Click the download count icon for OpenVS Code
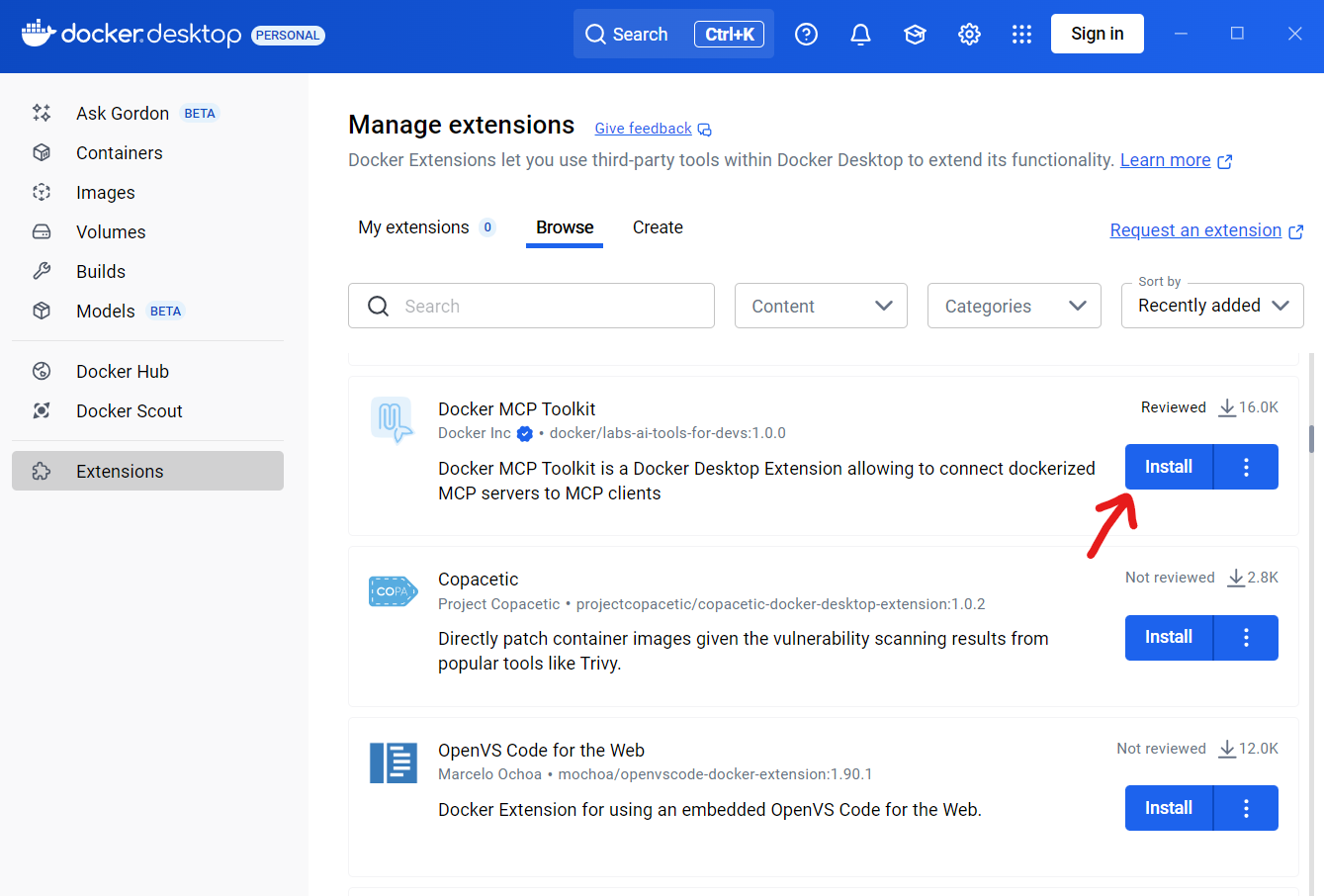 [1227, 749]
